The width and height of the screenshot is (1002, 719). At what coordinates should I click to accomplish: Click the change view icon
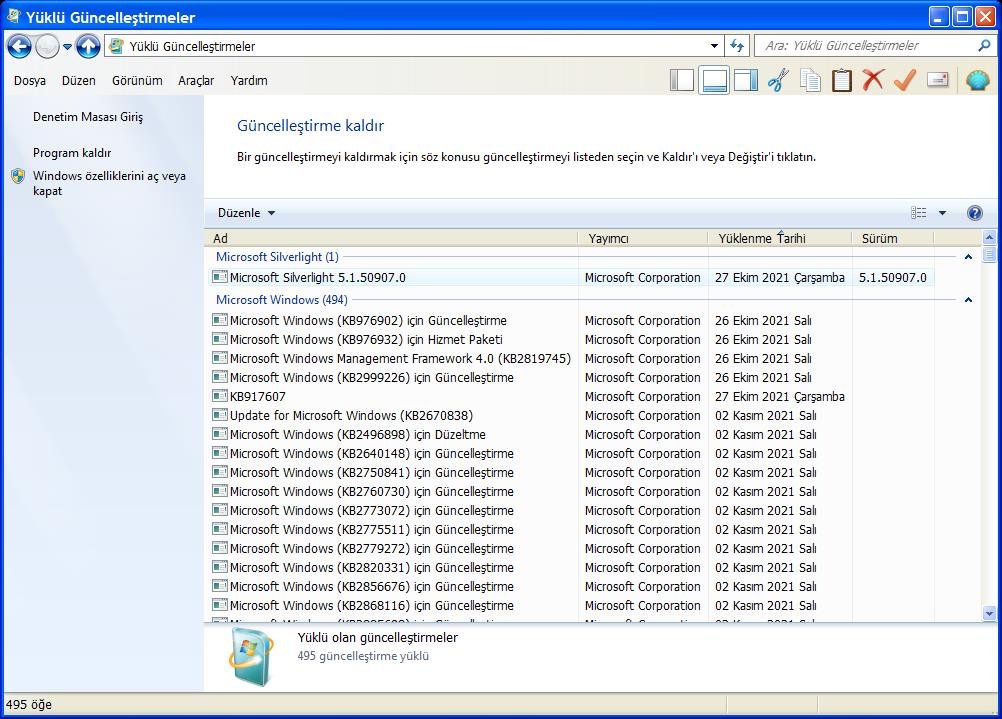click(918, 213)
